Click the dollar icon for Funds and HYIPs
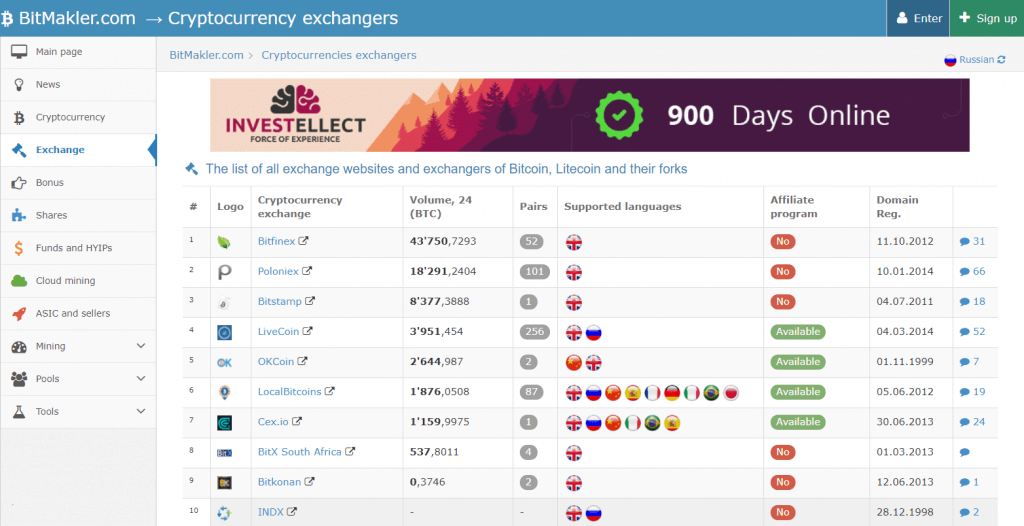The image size is (1024, 526). [x=19, y=248]
